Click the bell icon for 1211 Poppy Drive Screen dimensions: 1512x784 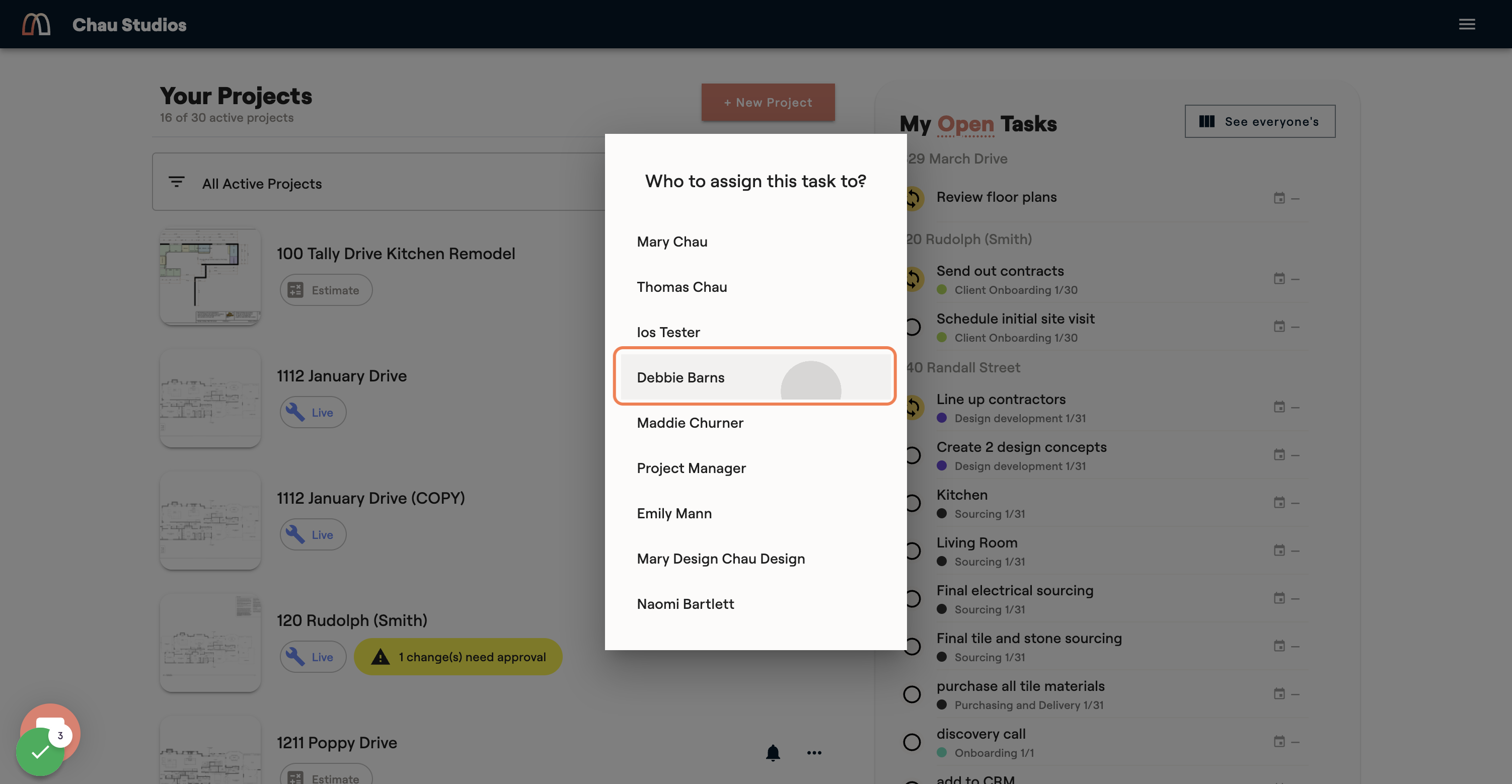[x=773, y=752]
